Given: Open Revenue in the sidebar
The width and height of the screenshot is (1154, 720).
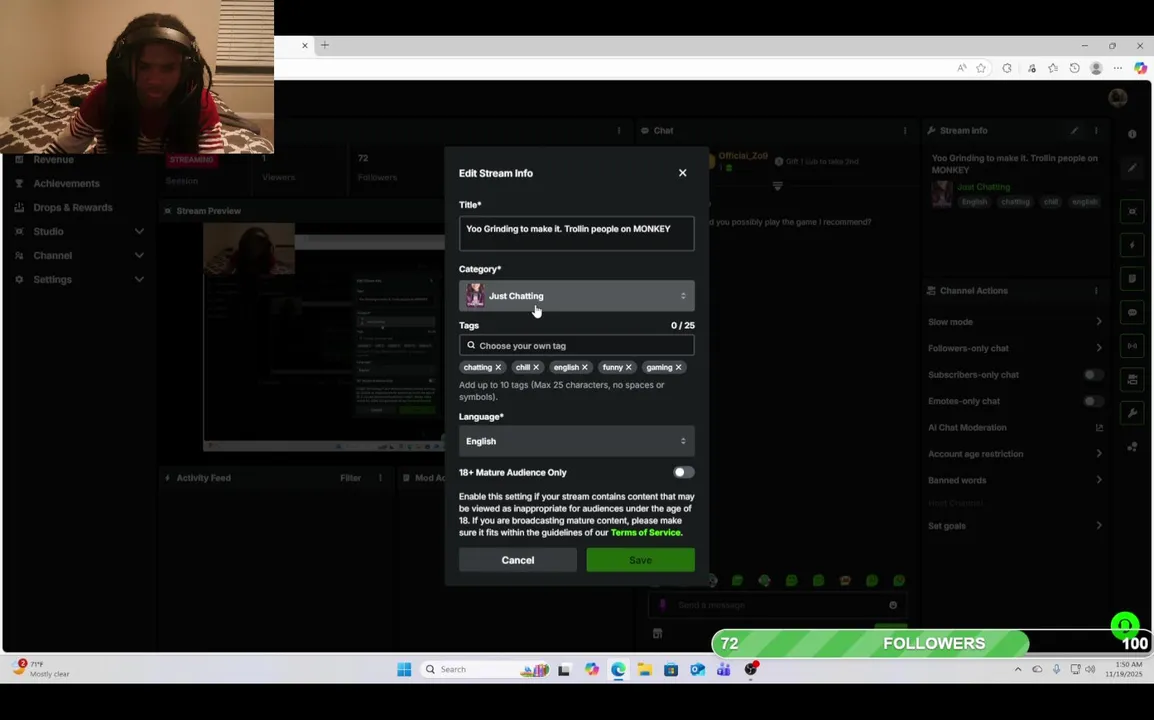Looking at the screenshot, I should pos(53,160).
